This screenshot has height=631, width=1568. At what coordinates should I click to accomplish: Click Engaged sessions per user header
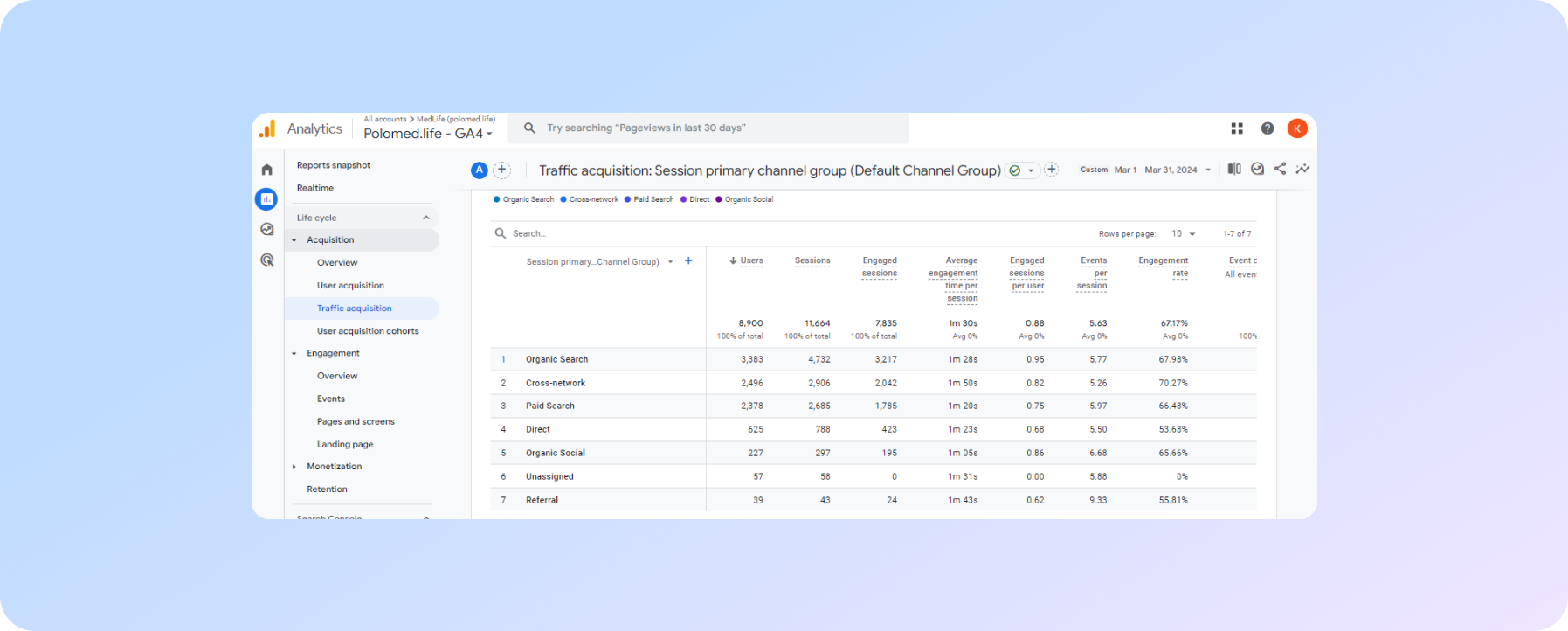(1027, 273)
